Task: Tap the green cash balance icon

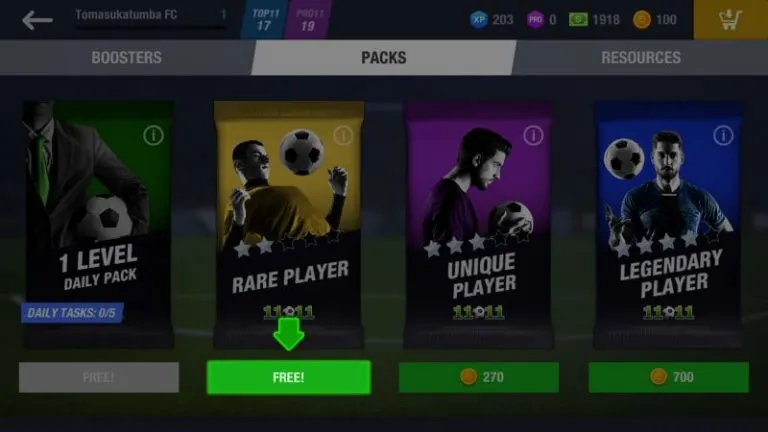Action: pyautogui.click(x=578, y=20)
